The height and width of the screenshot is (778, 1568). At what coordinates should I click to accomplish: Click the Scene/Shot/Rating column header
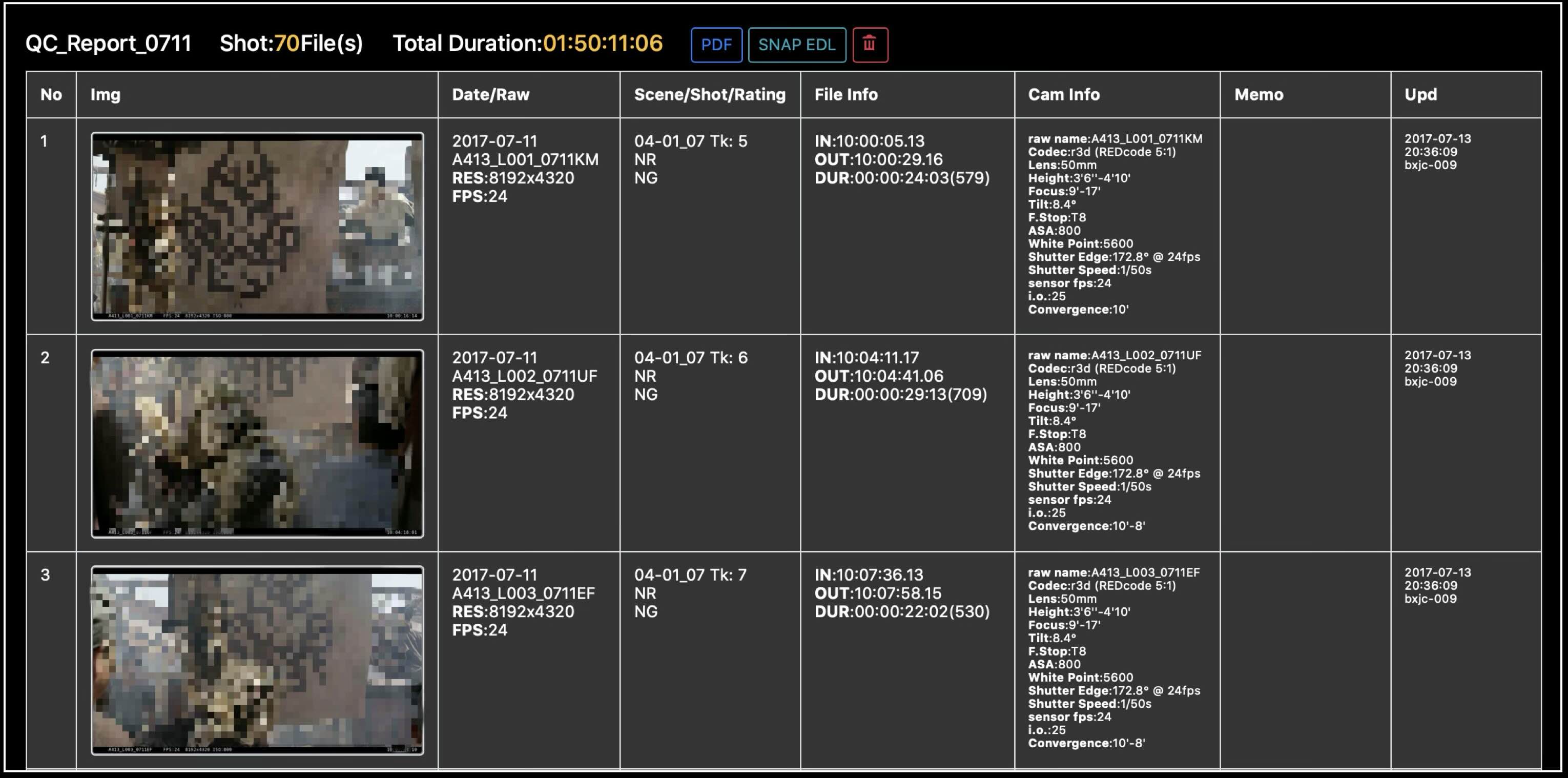(x=709, y=94)
